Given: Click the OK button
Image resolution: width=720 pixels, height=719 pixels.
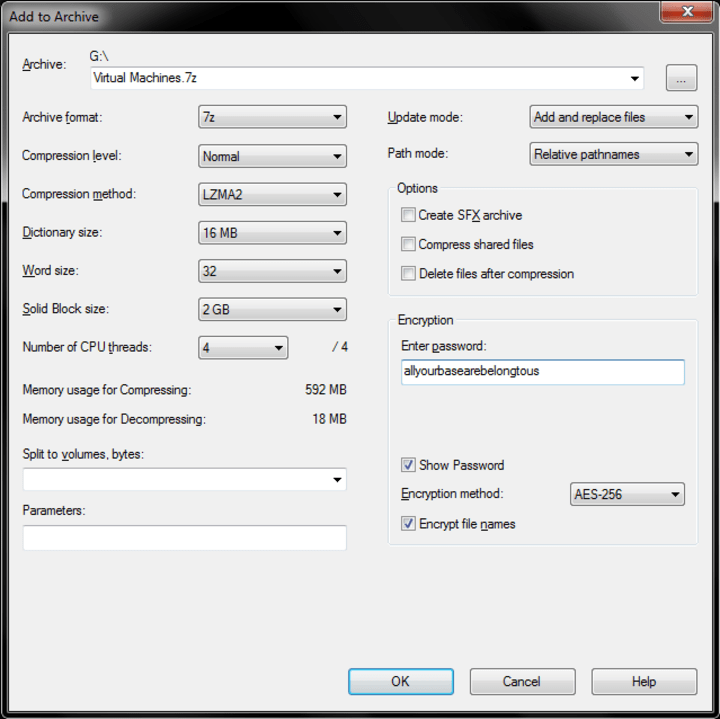Looking at the screenshot, I should click(x=401, y=681).
